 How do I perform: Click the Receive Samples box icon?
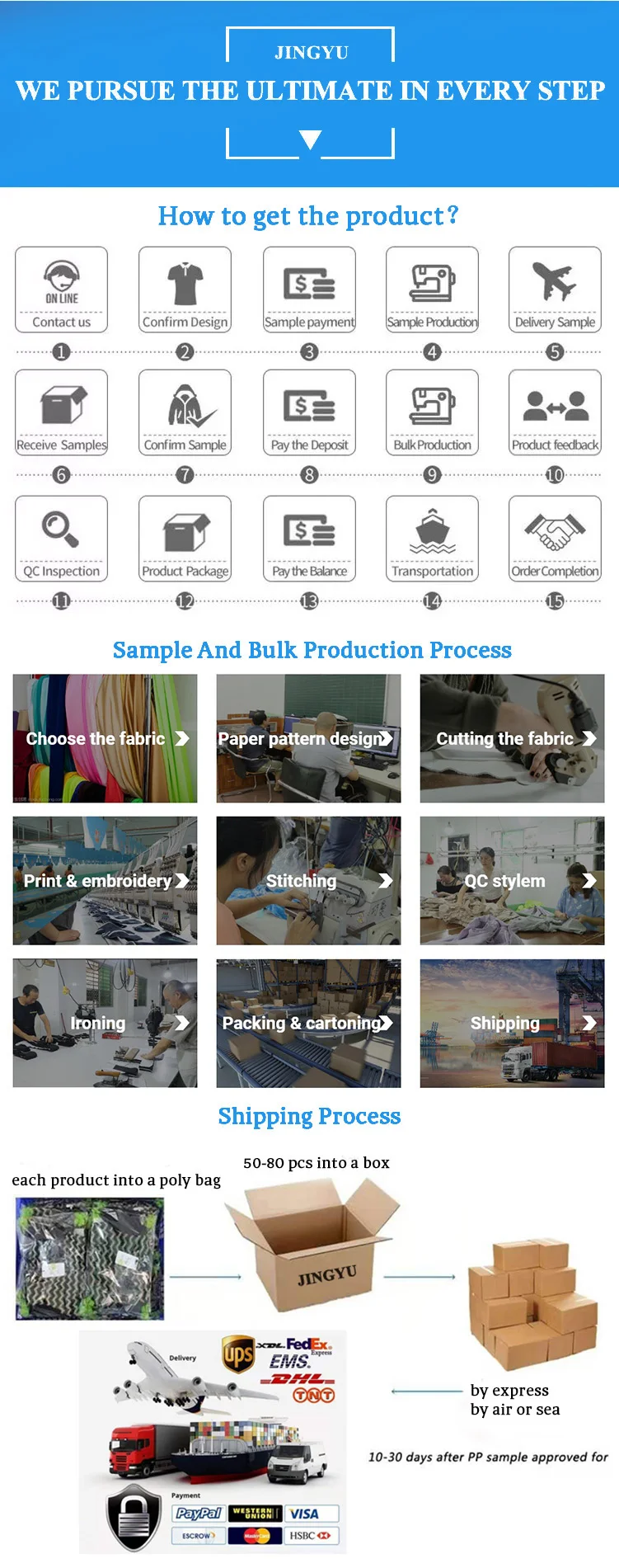click(63, 406)
